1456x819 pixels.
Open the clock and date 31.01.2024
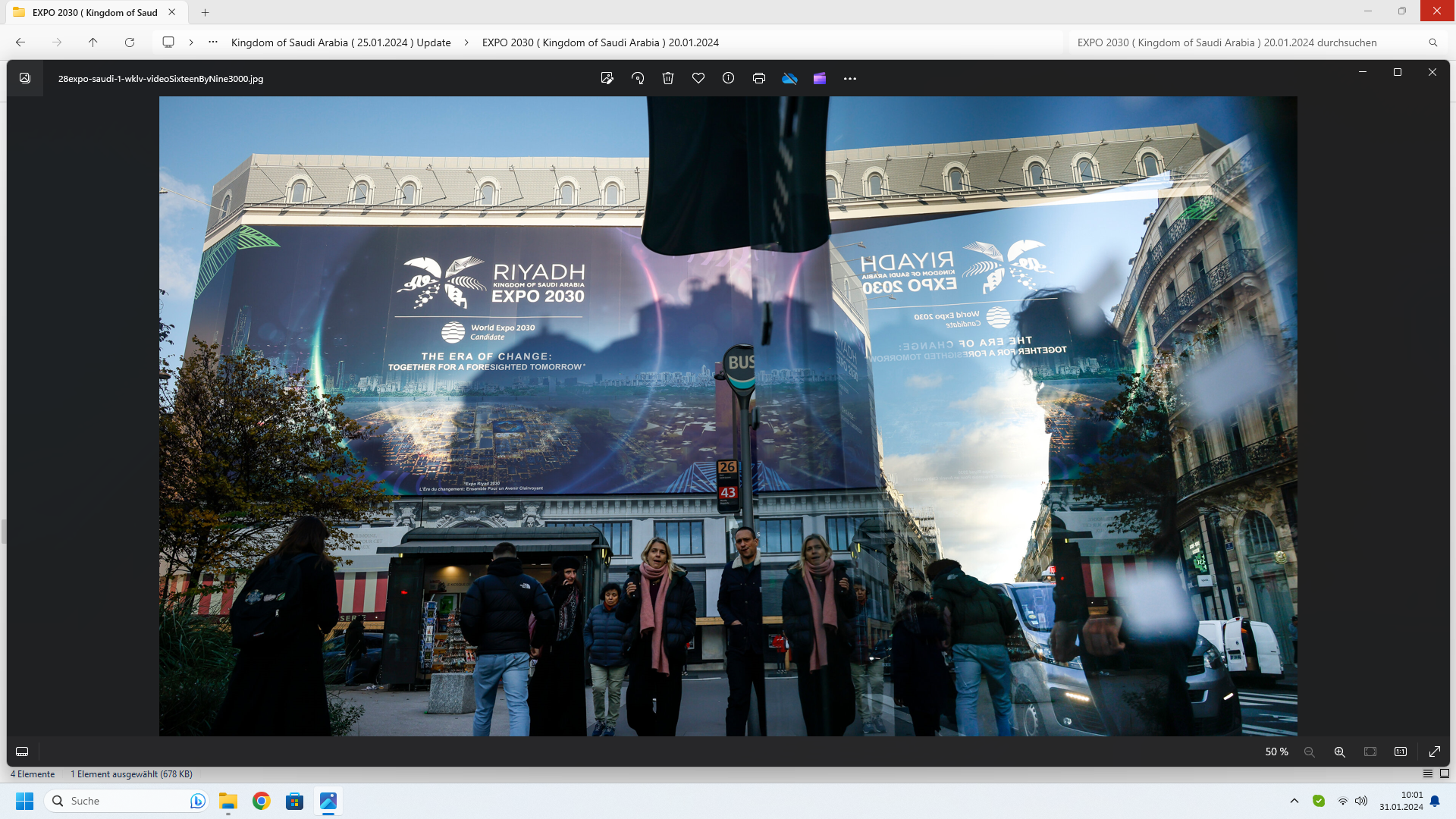[x=1401, y=801]
